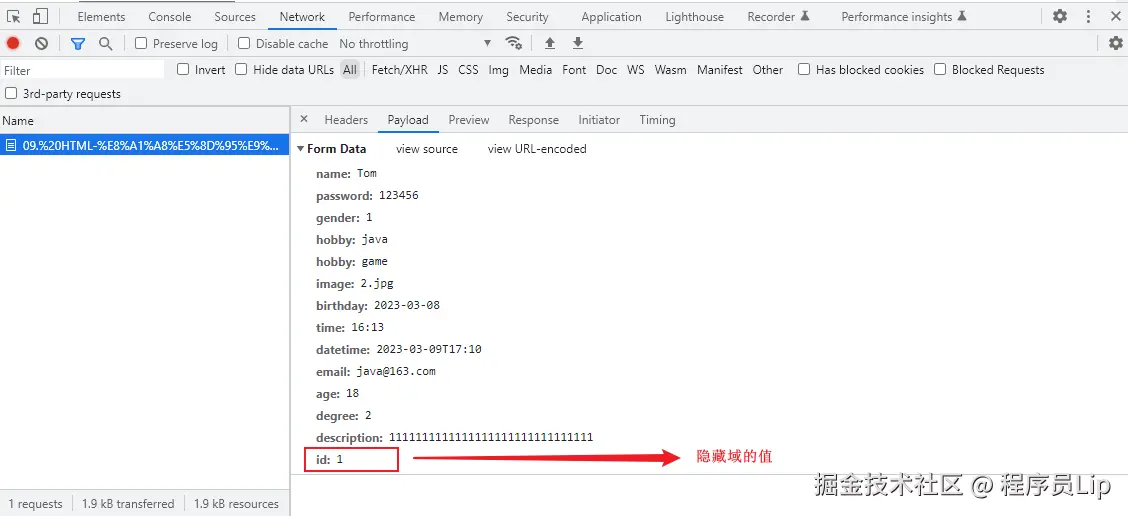Filter requests by Manifest

click(719, 70)
